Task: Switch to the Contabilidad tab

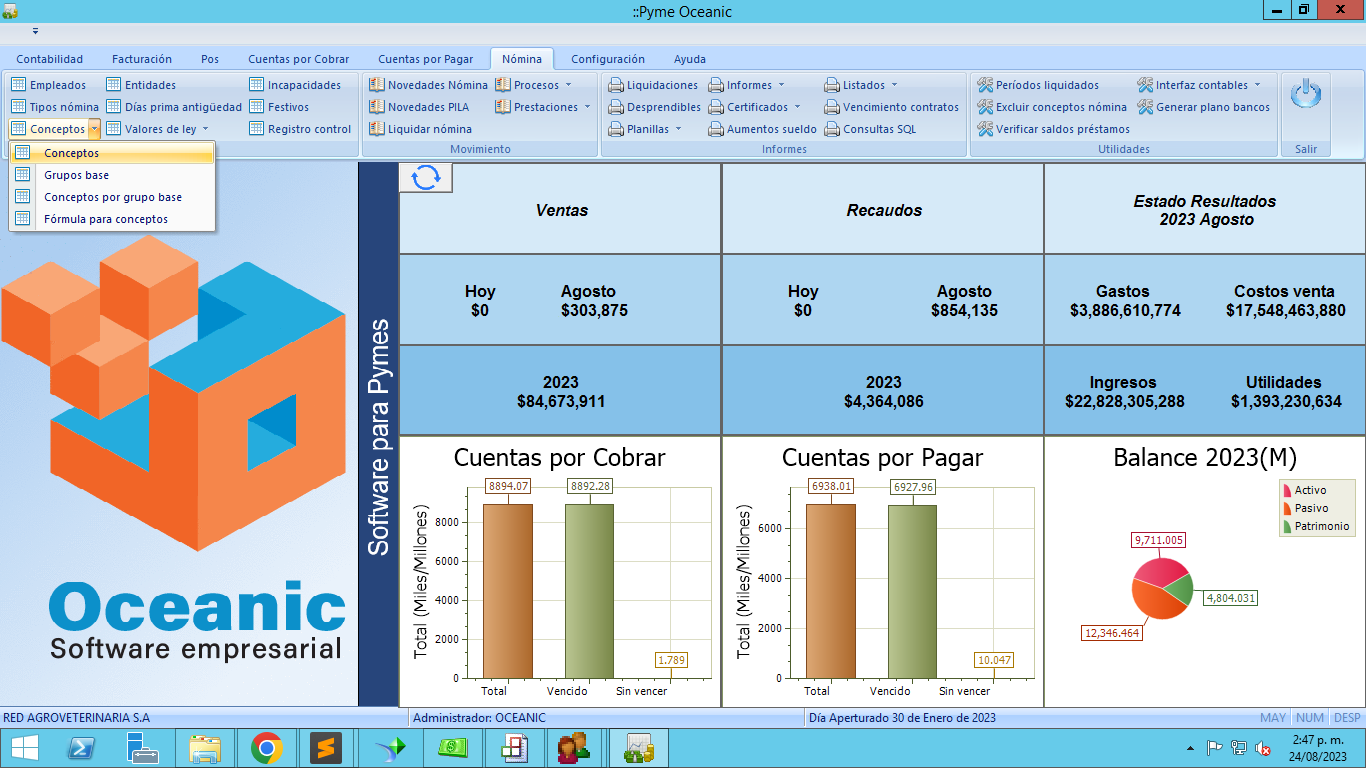Action: coord(50,59)
